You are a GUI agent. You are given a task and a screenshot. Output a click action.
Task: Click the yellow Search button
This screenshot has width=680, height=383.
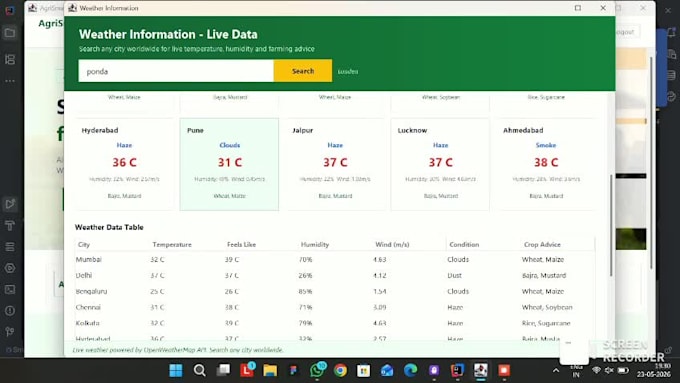click(x=303, y=71)
